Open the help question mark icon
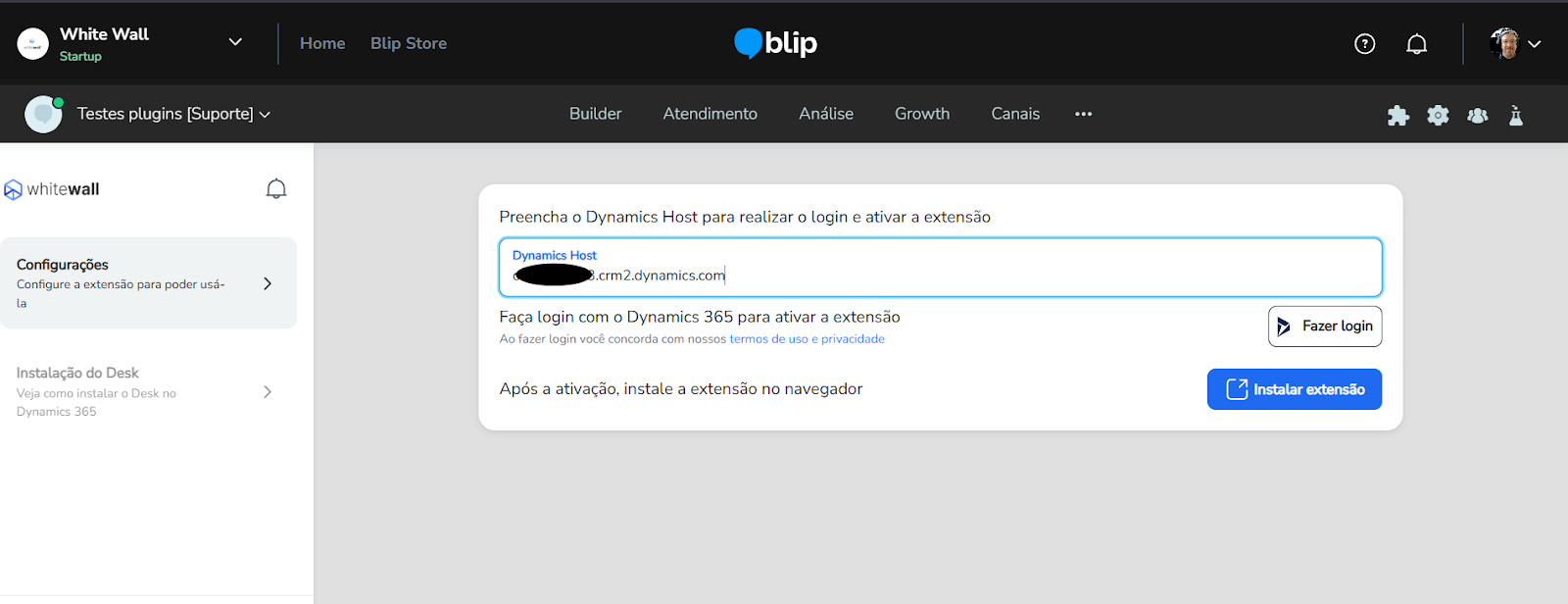The height and width of the screenshot is (604, 1568). [1364, 44]
